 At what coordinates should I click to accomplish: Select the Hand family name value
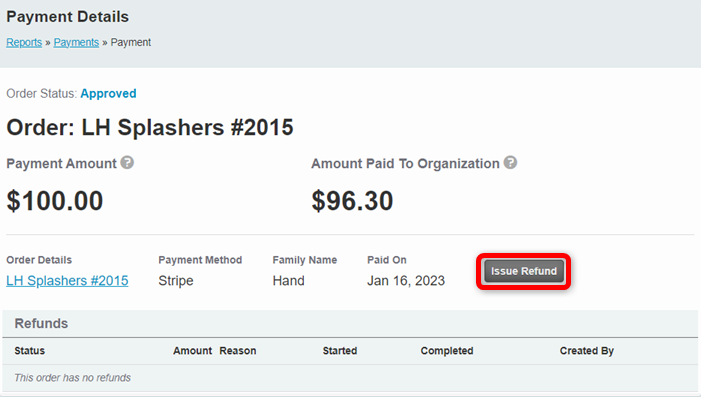[x=289, y=281]
